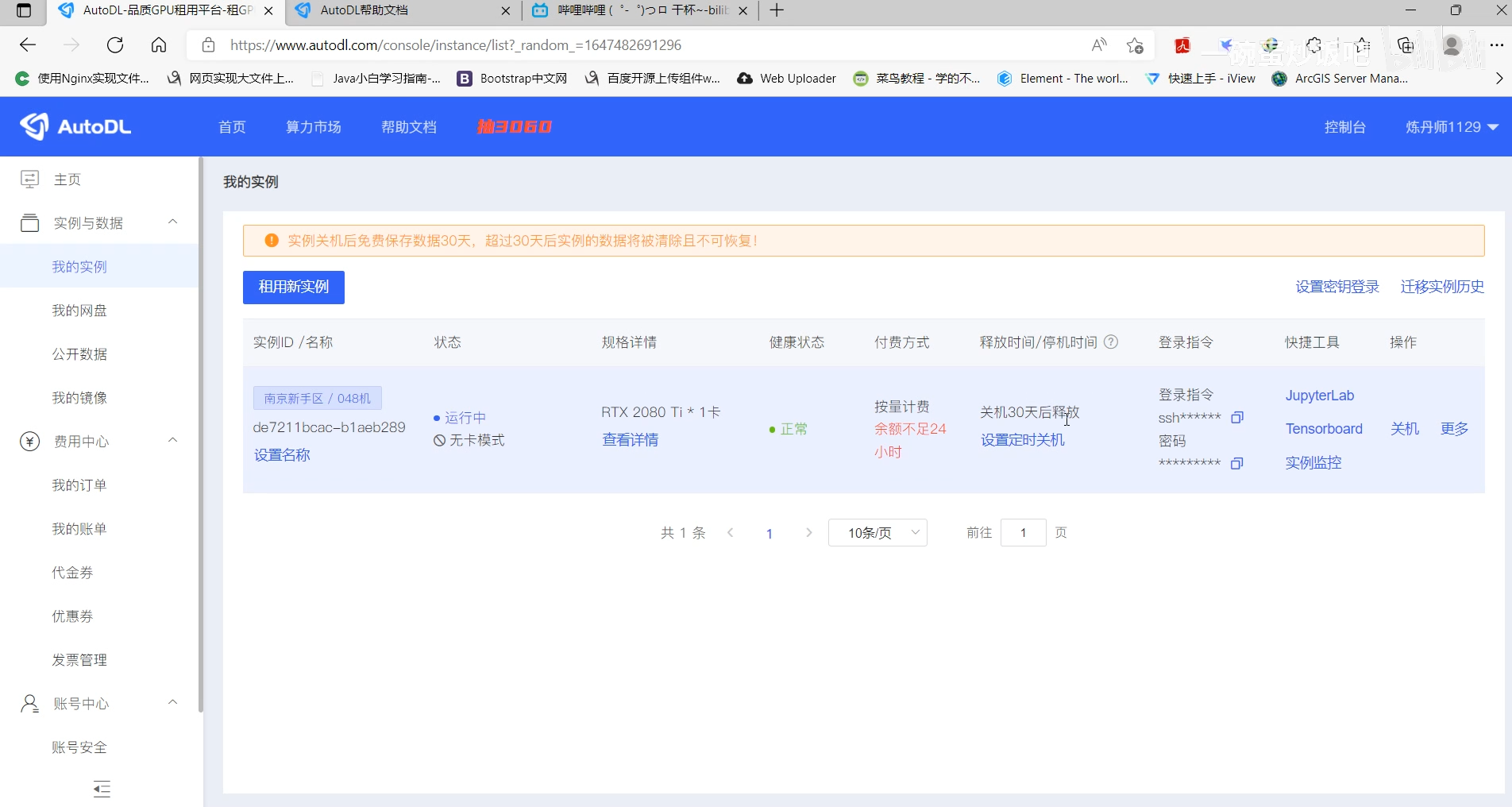
Task: Open the 抽3060 promotion link
Action: [x=515, y=127]
